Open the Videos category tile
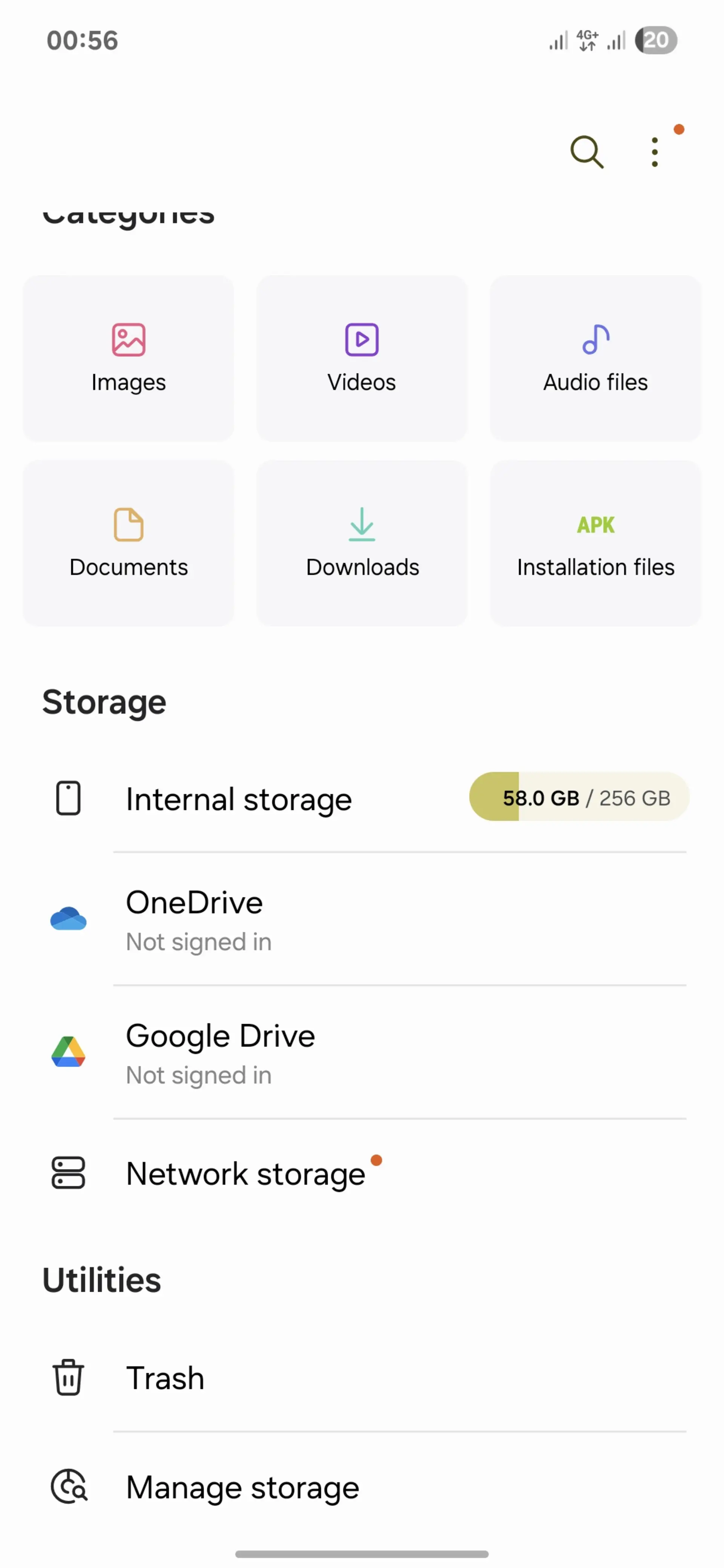 pyautogui.click(x=362, y=358)
